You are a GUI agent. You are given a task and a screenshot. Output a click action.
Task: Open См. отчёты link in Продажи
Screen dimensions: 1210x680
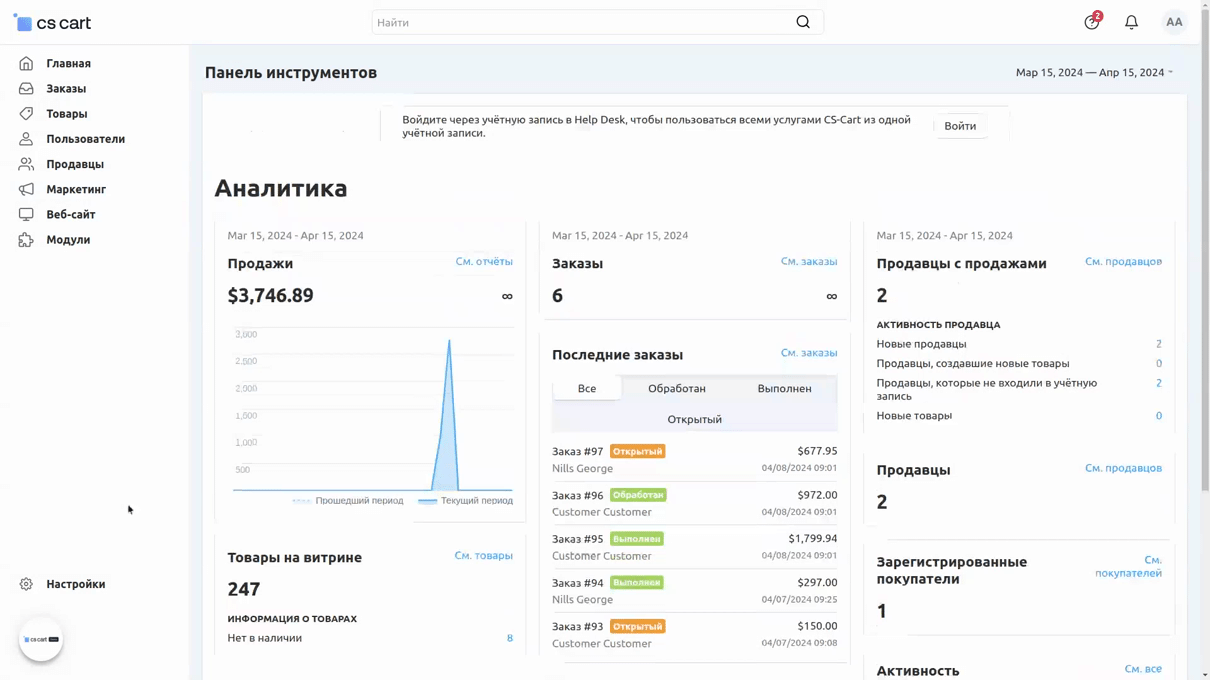(x=484, y=261)
